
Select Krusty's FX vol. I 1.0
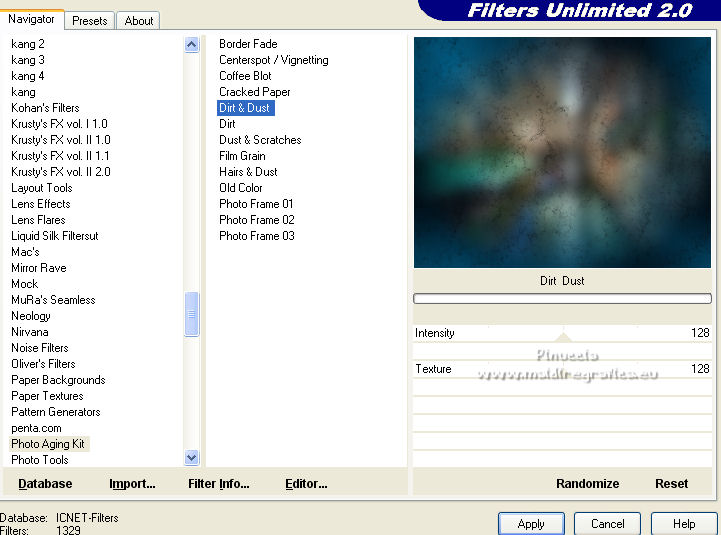click(59, 124)
